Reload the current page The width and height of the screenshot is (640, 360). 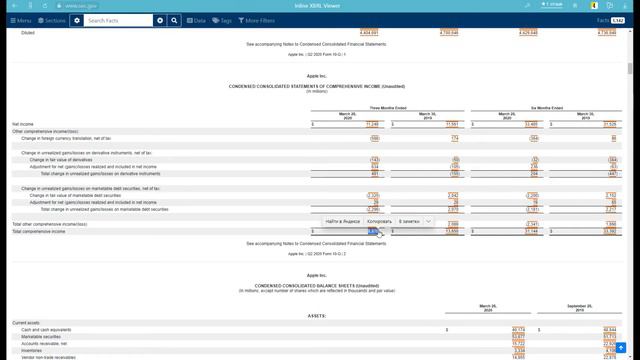click(x=44, y=6)
